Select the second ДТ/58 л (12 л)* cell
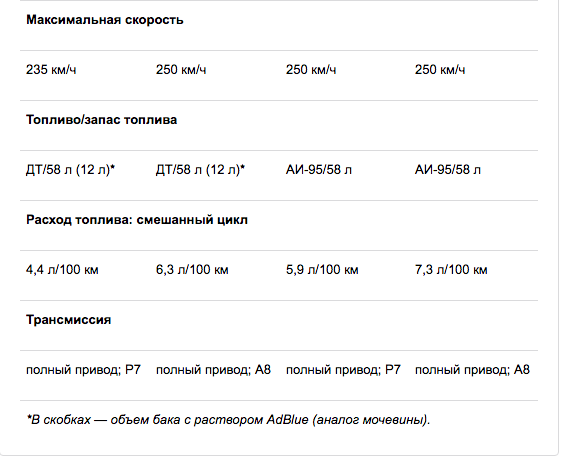Screen dimensions: 561x458 (200, 170)
